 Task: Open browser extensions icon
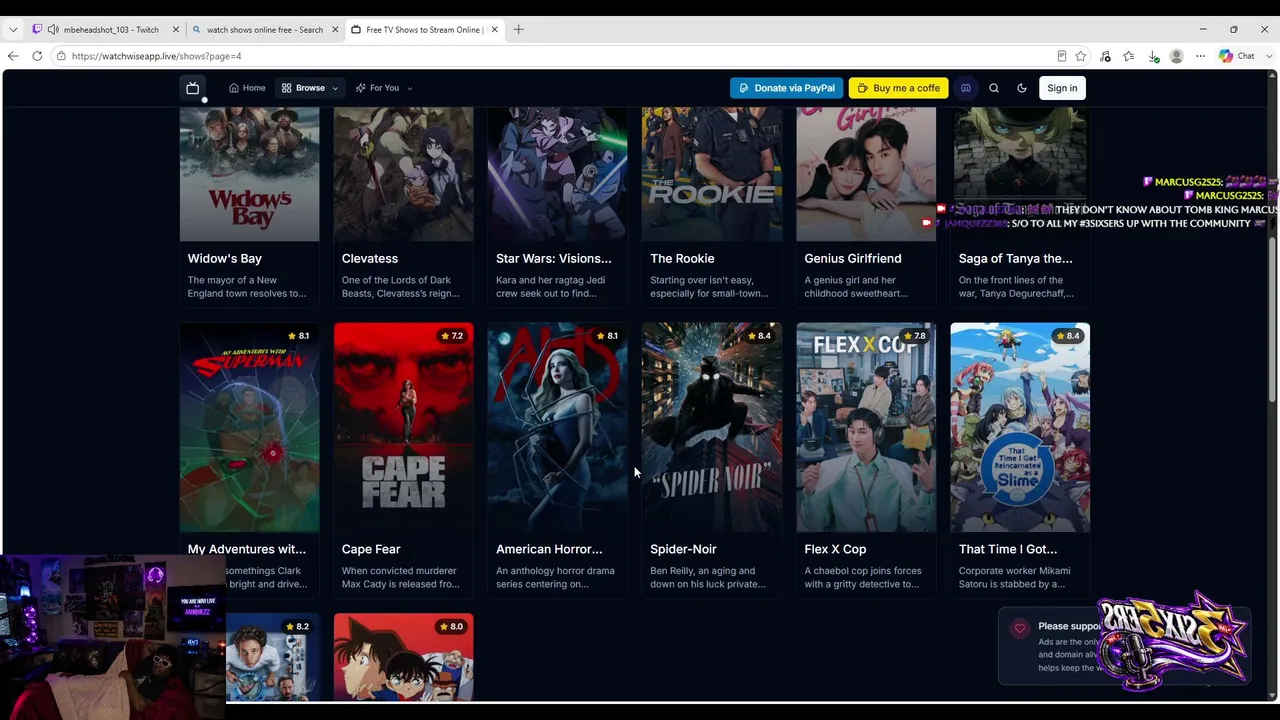pos(1105,56)
